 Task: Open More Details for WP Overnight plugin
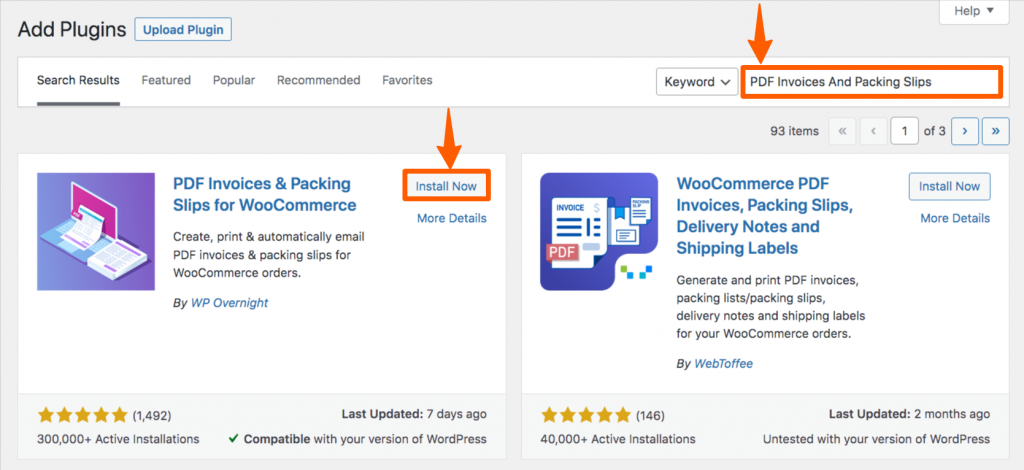point(452,218)
